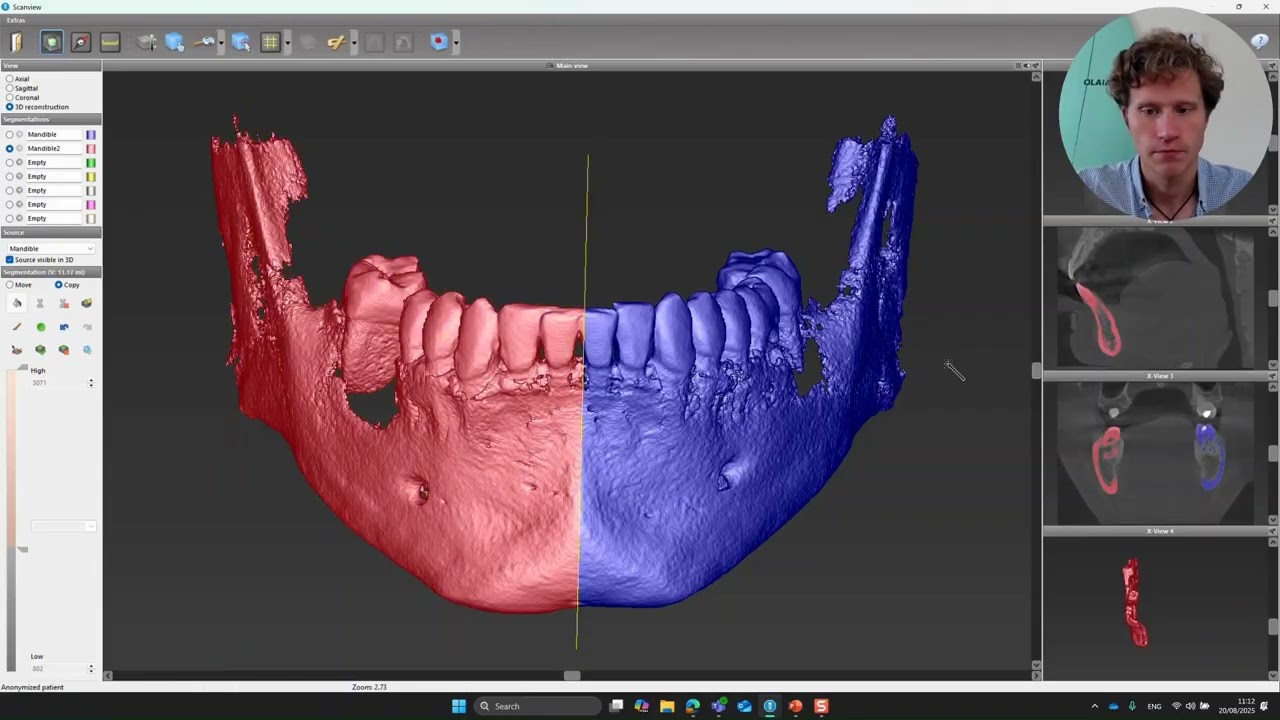Uncheck Source visible in 3D
This screenshot has height=720, width=1280.
[10, 260]
